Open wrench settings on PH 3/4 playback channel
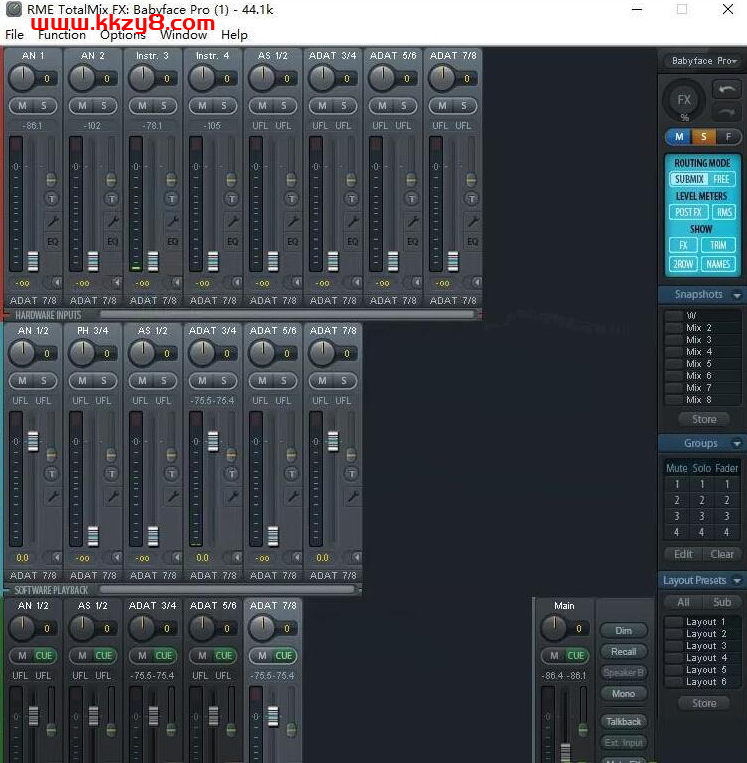The image size is (747, 763). tap(112, 496)
